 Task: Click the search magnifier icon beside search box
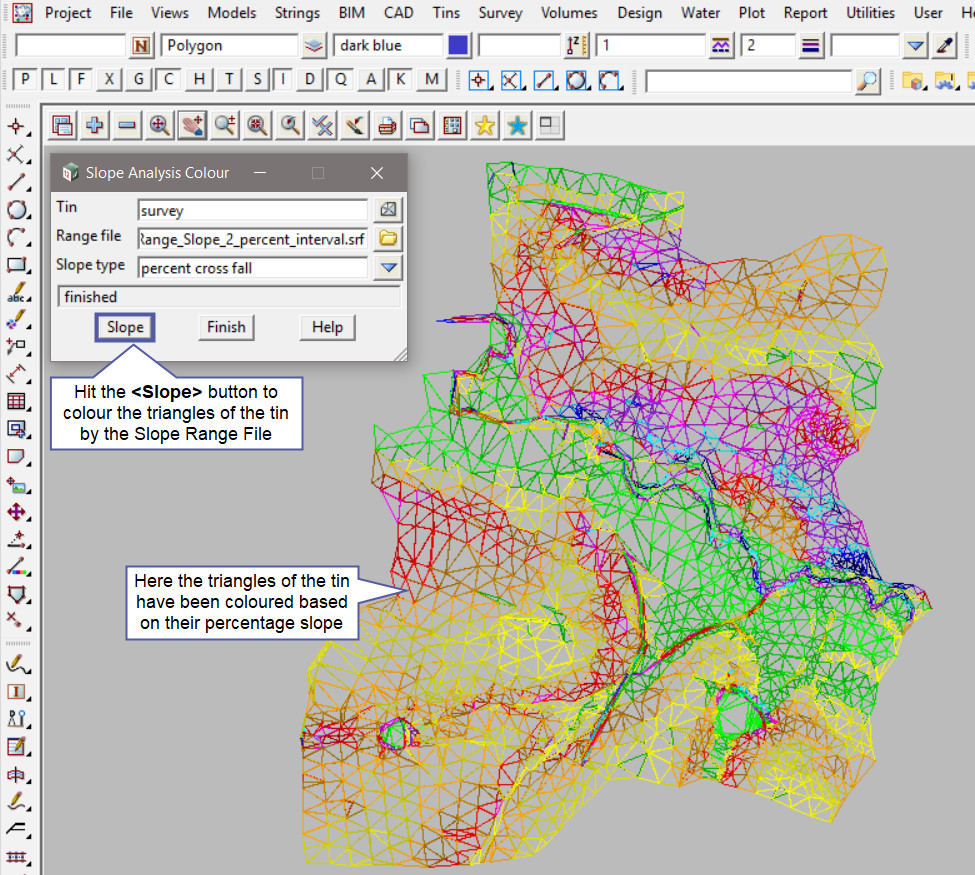pos(868,80)
